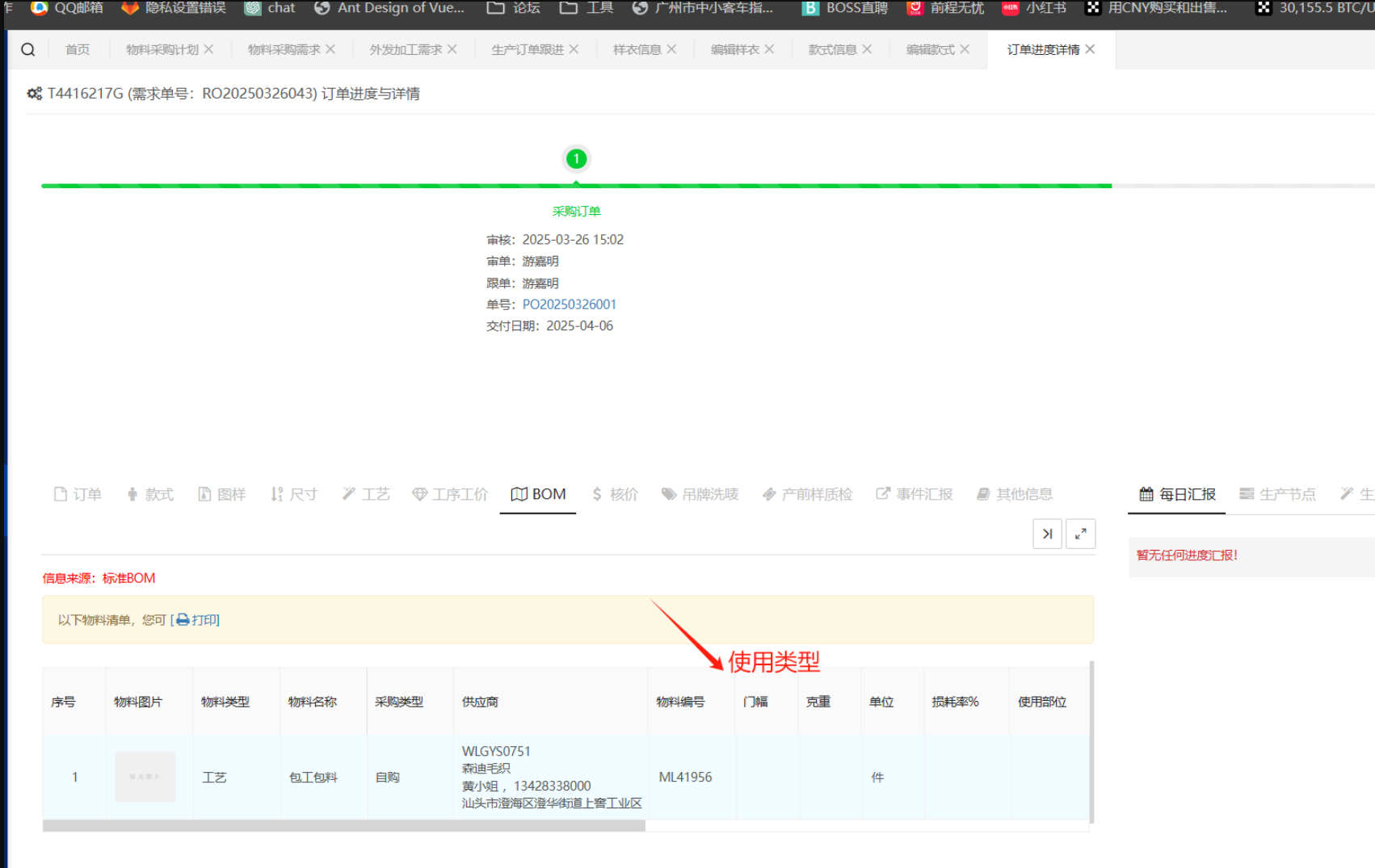The width and height of the screenshot is (1375, 868).
Task: Open the 吊牌洗唛 tag tab
Action: coord(700,494)
